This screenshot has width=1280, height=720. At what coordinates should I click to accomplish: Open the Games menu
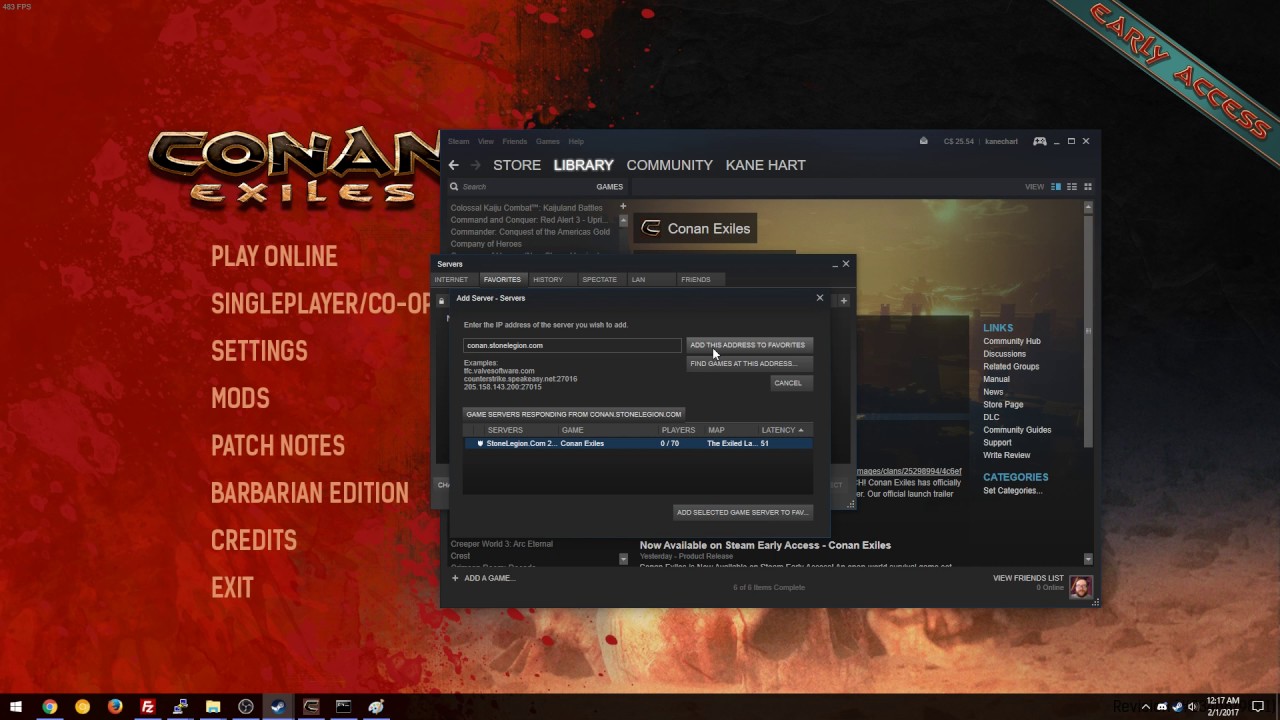click(548, 141)
